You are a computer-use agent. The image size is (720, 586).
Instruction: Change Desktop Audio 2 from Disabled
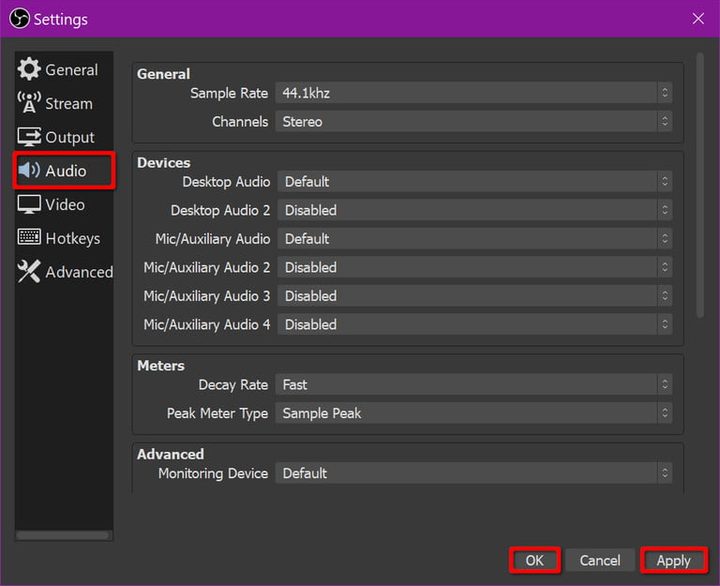474,211
